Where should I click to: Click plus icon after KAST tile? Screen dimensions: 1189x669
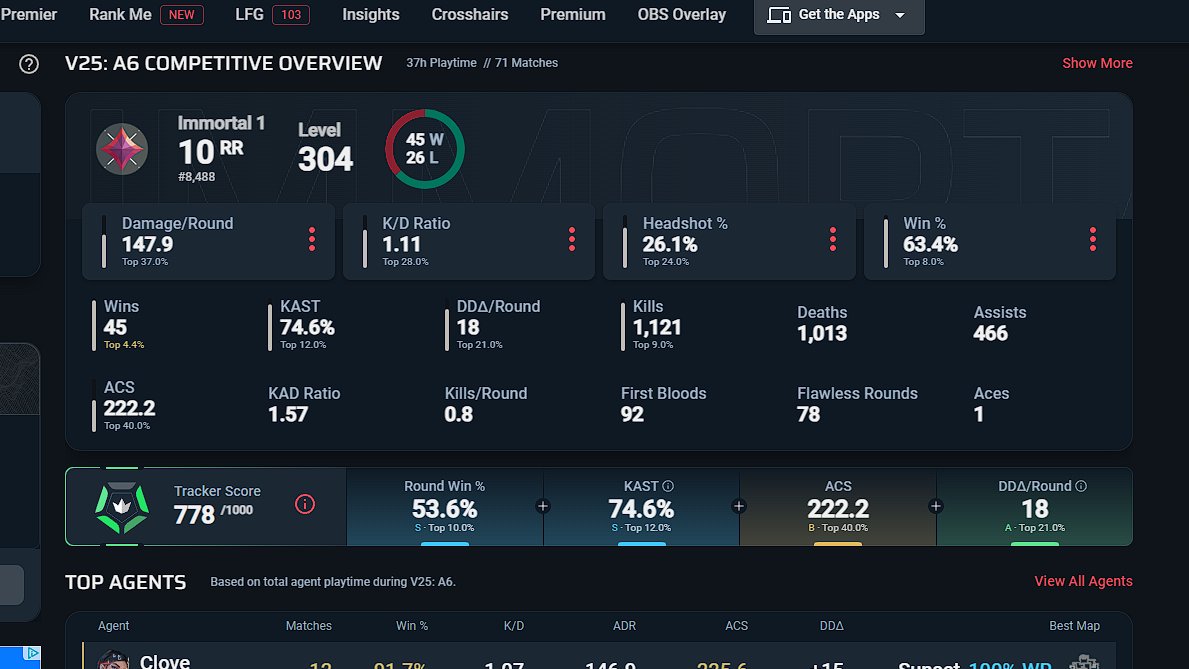739,507
